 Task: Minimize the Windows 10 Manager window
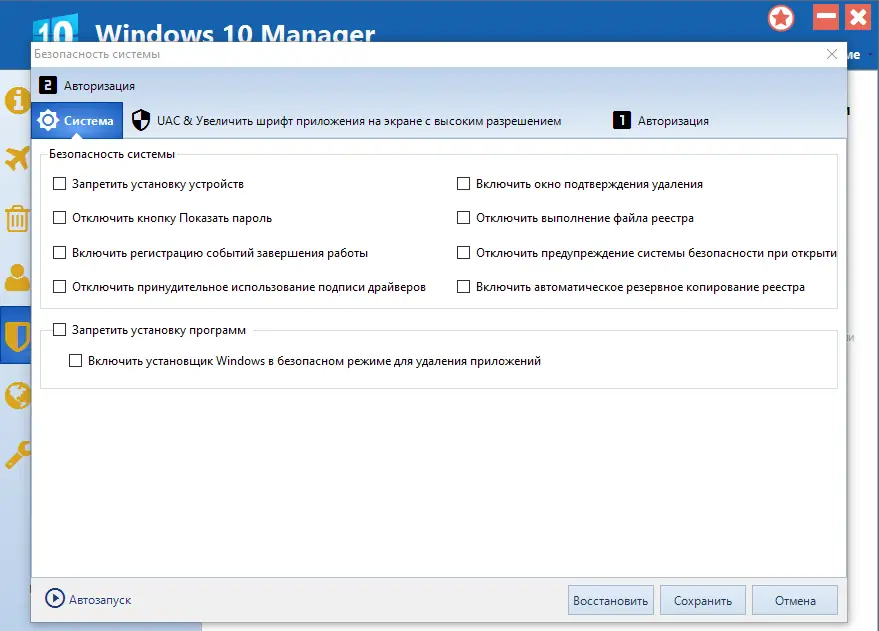[x=825, y=17]
